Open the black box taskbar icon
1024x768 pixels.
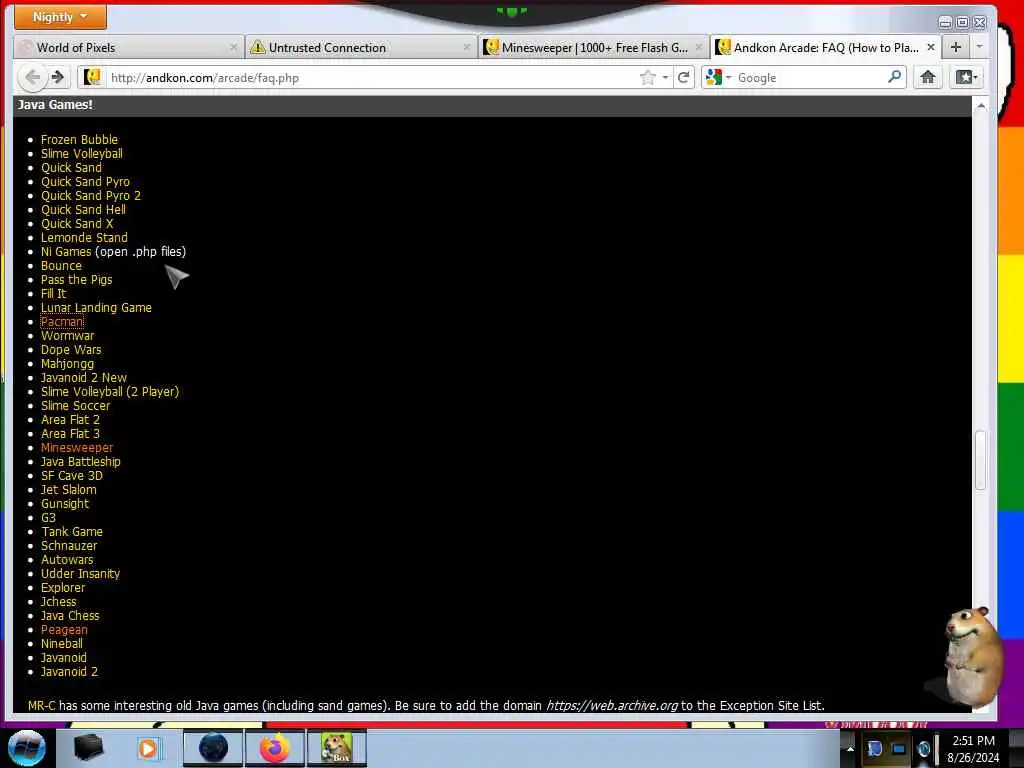(x=88, y=748)
